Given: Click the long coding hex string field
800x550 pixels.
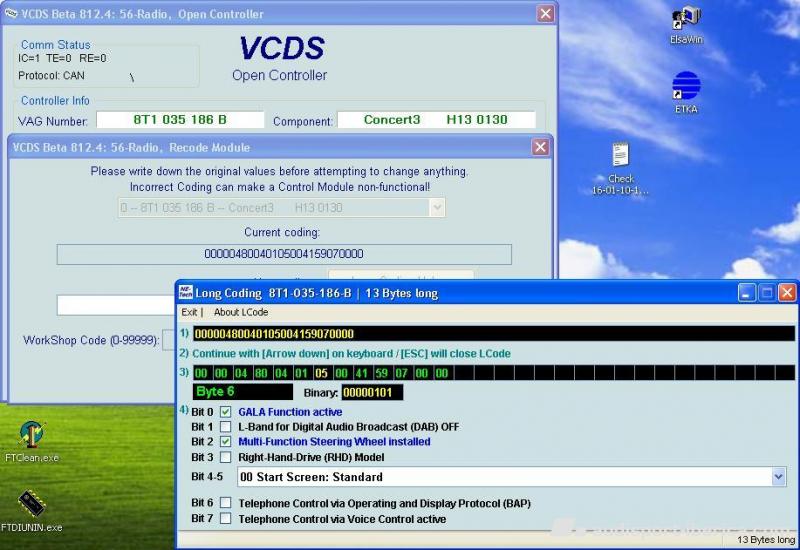Looking at the screenshot, I should (493, 334).
